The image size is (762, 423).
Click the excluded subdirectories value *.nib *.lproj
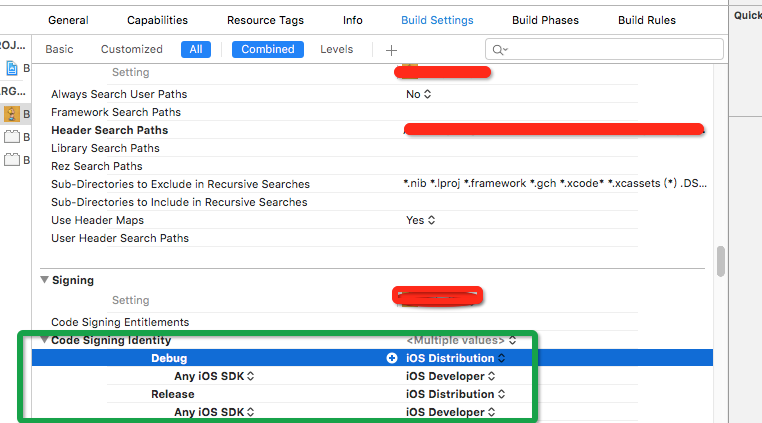coord(555,184)
